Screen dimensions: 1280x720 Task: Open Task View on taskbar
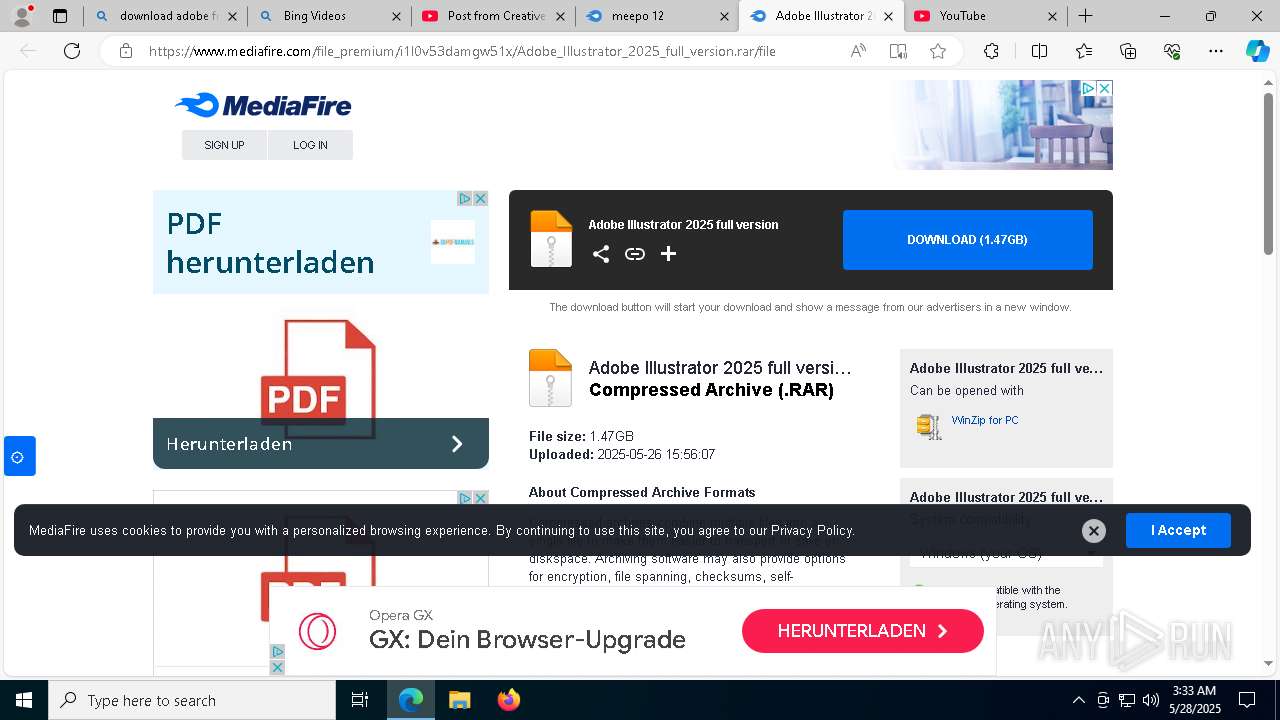[x=360, y=700]
